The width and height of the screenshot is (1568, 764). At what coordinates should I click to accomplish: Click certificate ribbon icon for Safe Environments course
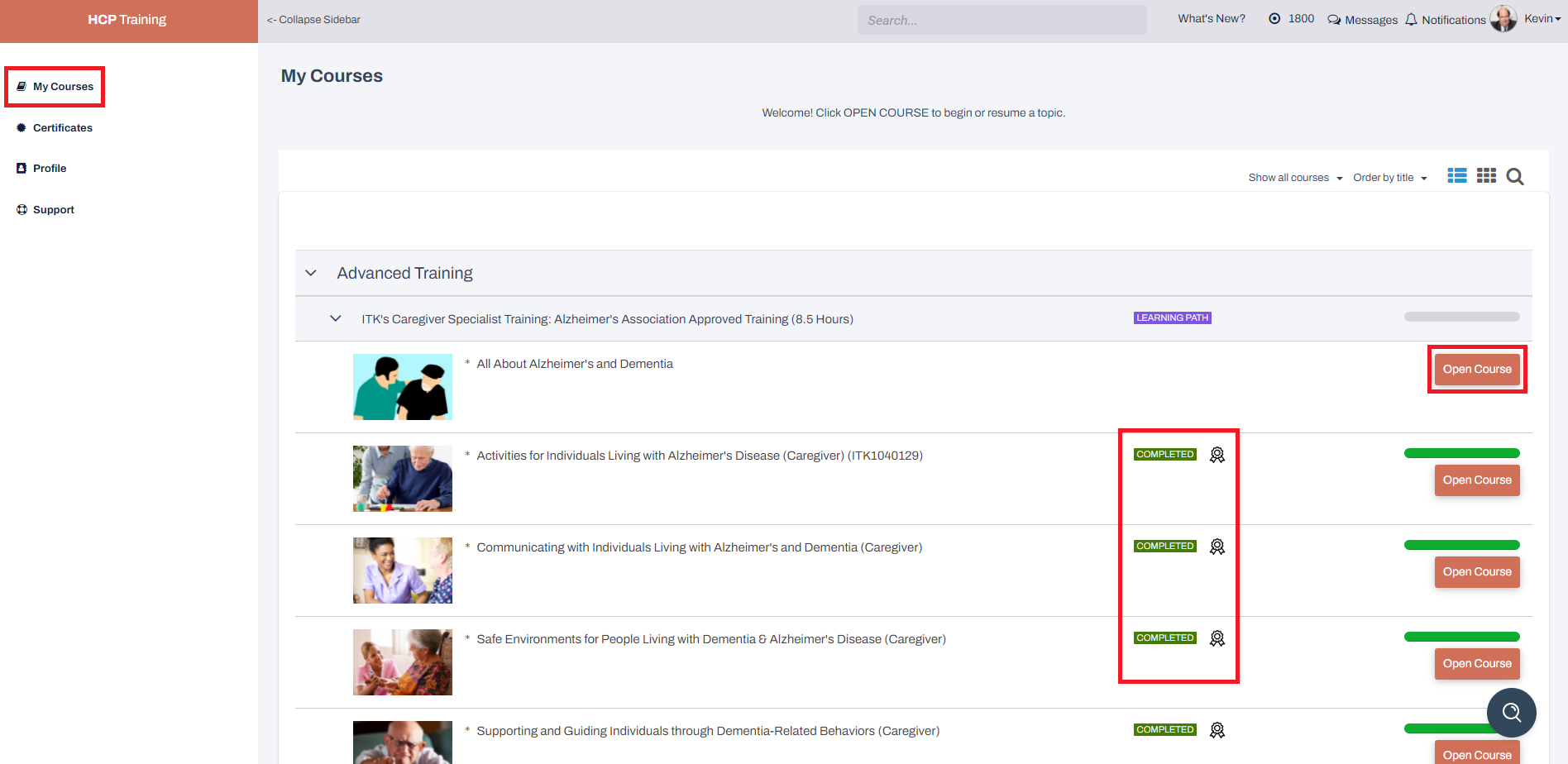point(1217,639)
